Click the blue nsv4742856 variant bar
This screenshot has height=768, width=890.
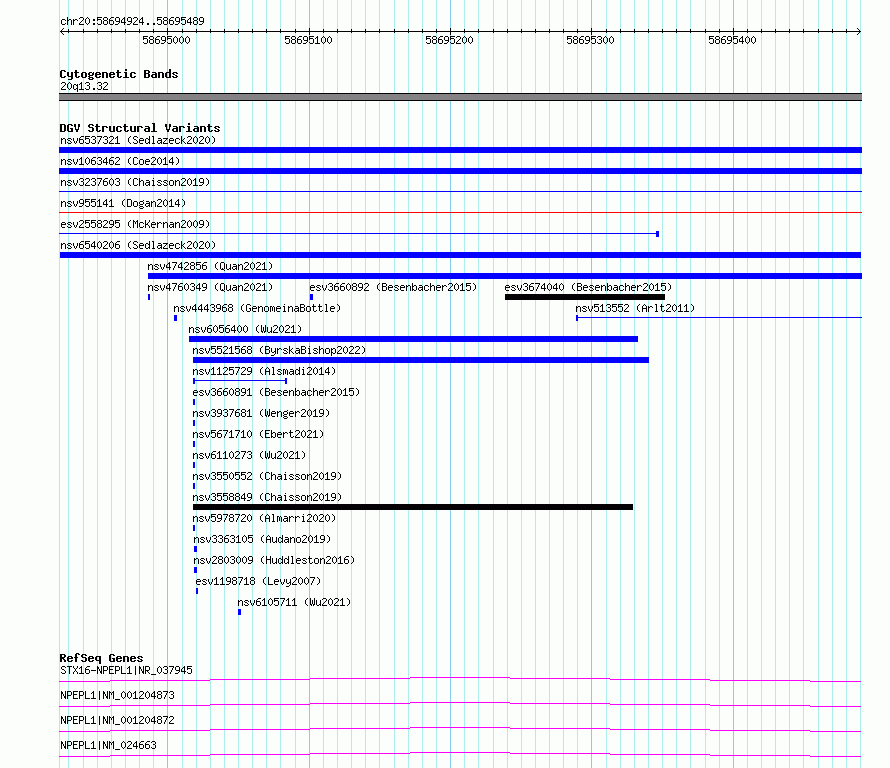tap(505, 276)
